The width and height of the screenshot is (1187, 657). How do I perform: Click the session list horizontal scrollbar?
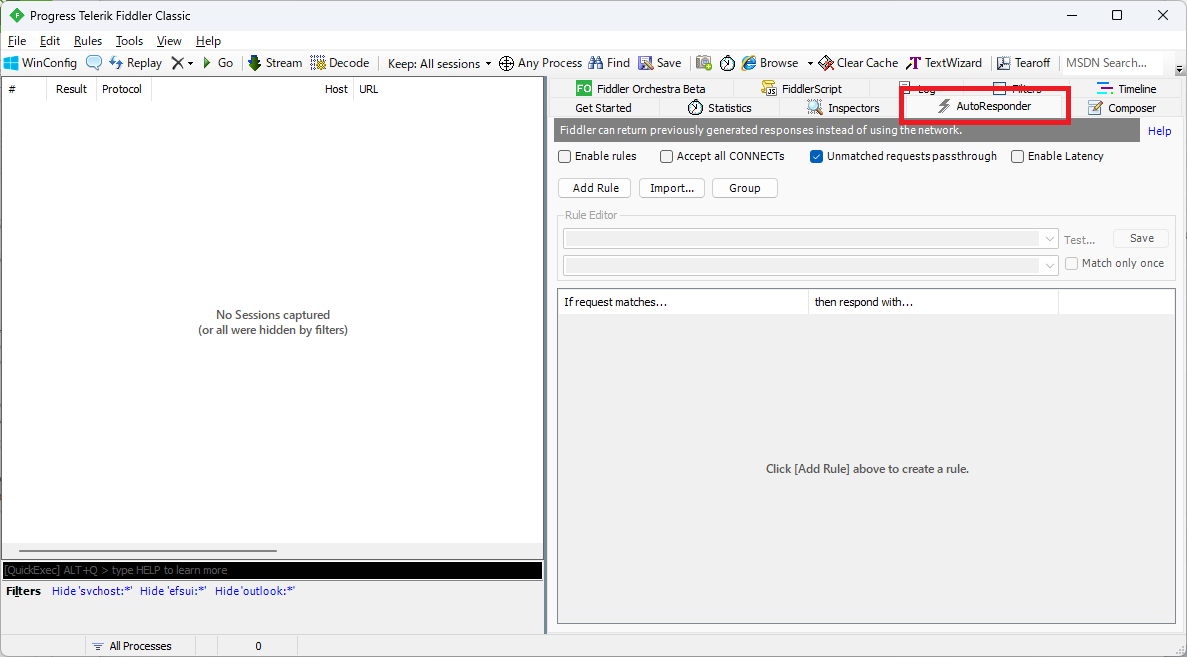[x=148, y=551]
